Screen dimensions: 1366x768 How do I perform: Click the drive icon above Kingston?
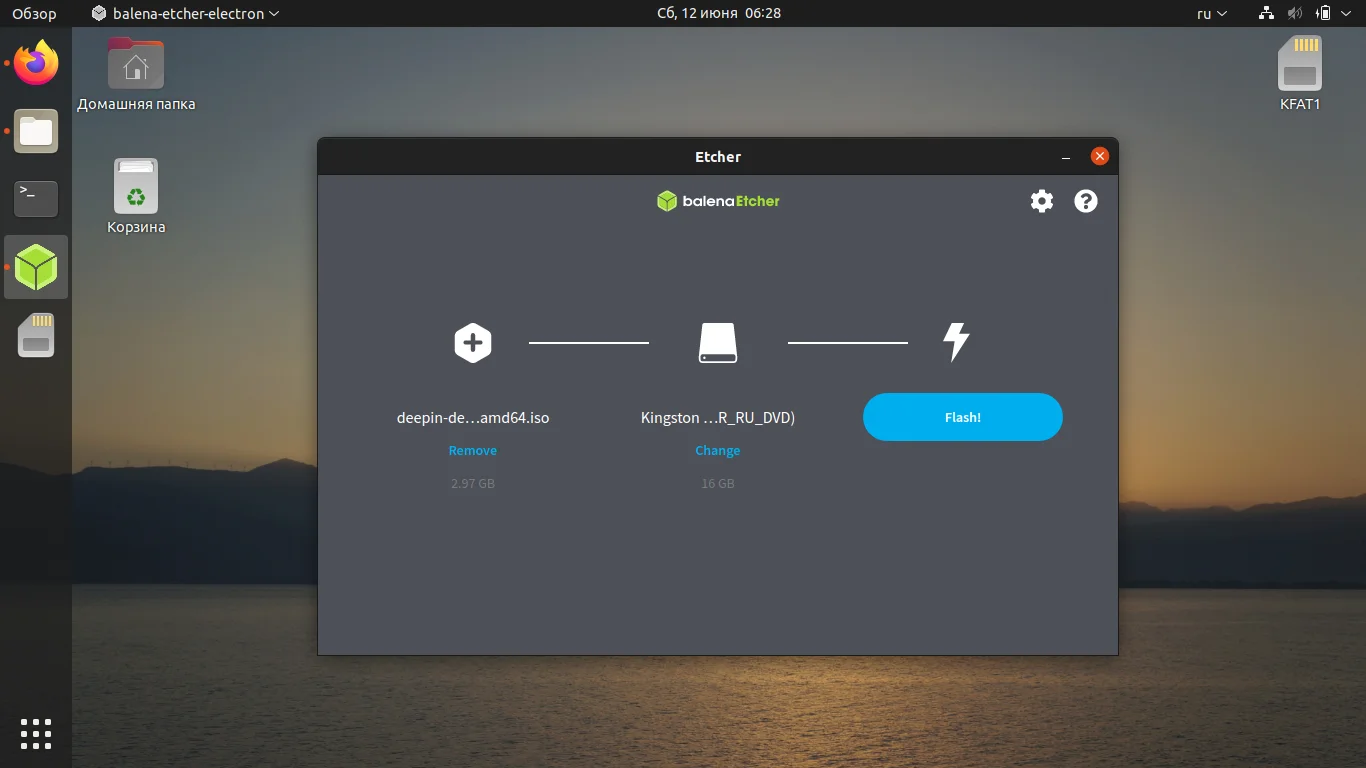click(718, 343)
